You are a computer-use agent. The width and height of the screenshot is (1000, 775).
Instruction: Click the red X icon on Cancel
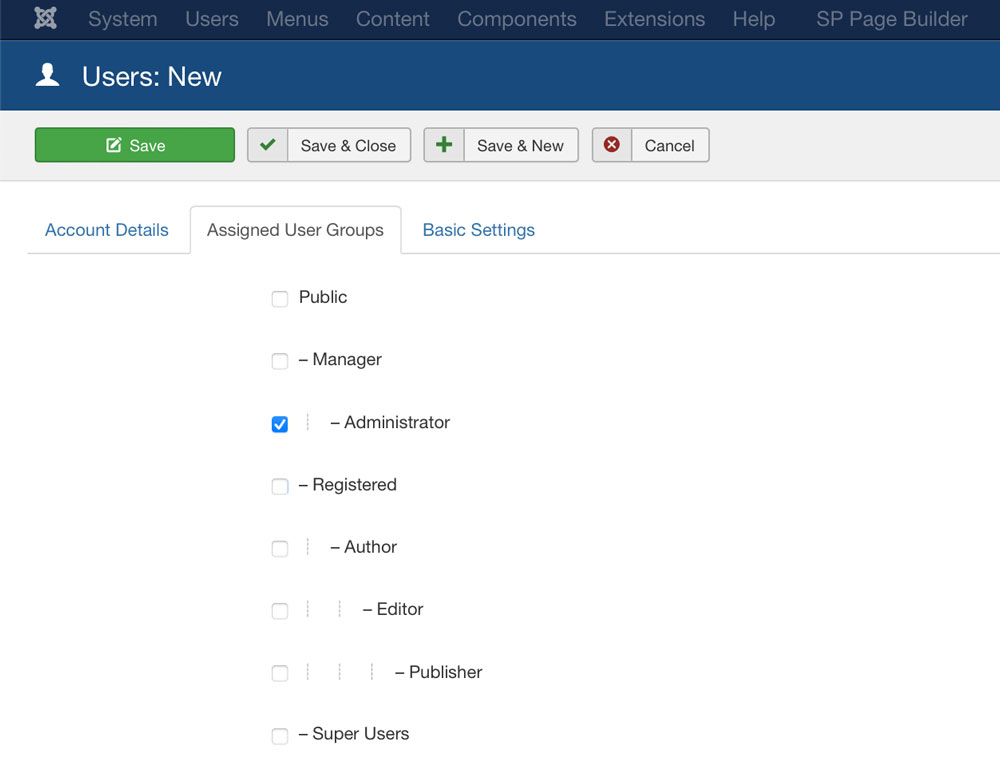pyautogui.click(x=611, y=144)
